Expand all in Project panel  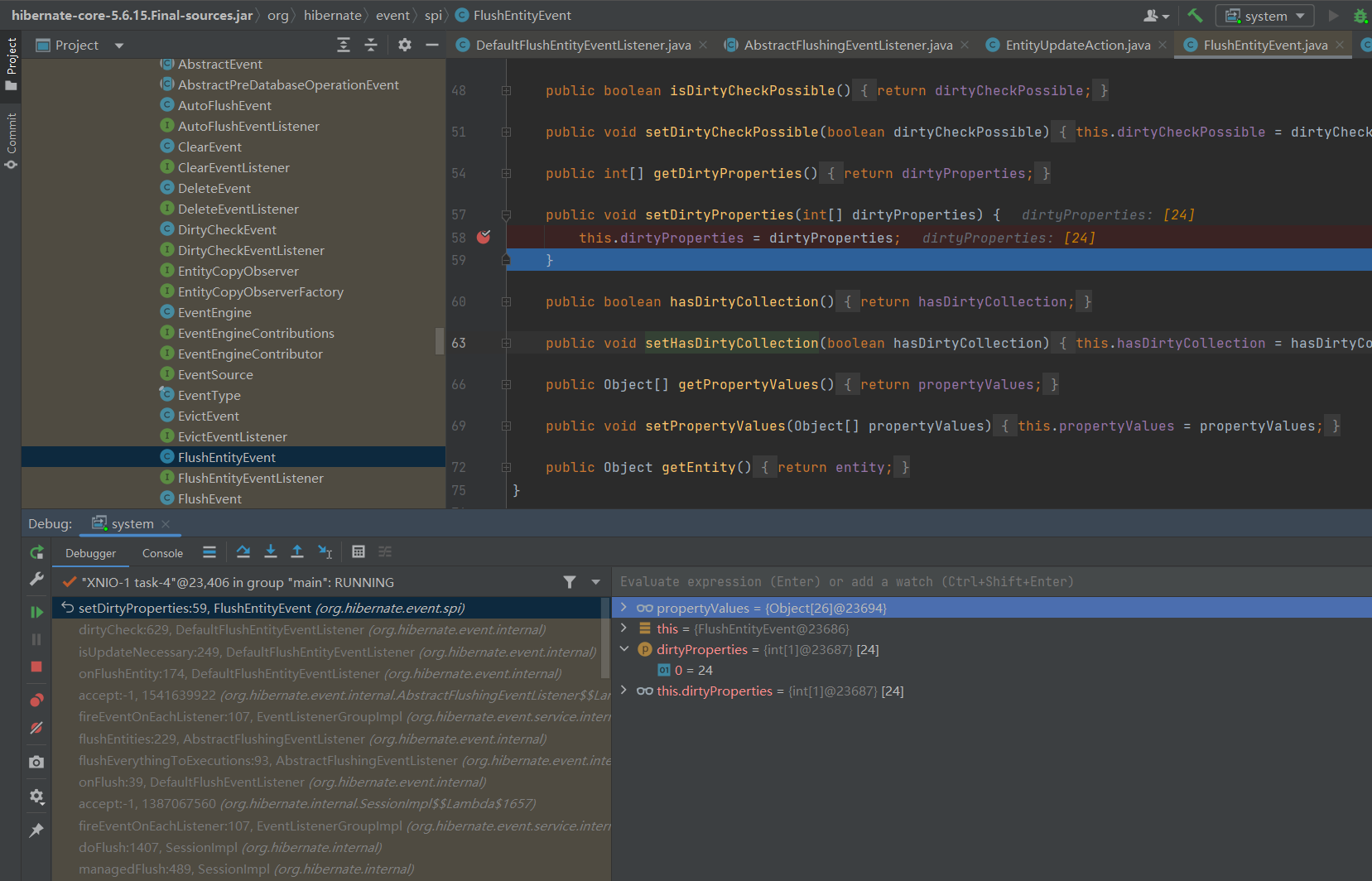pyautogui.click(x=344, y=45)
